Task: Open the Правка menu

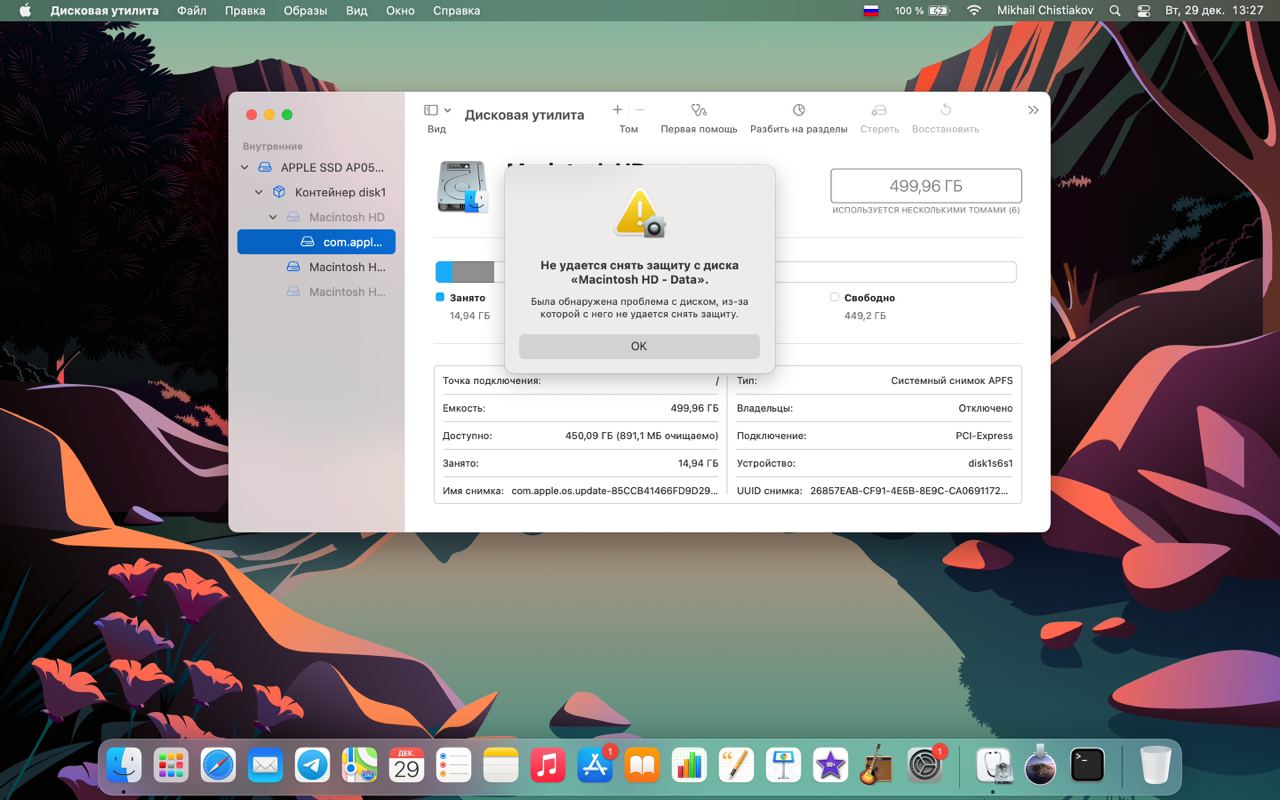Action: (x=245, y=11)
